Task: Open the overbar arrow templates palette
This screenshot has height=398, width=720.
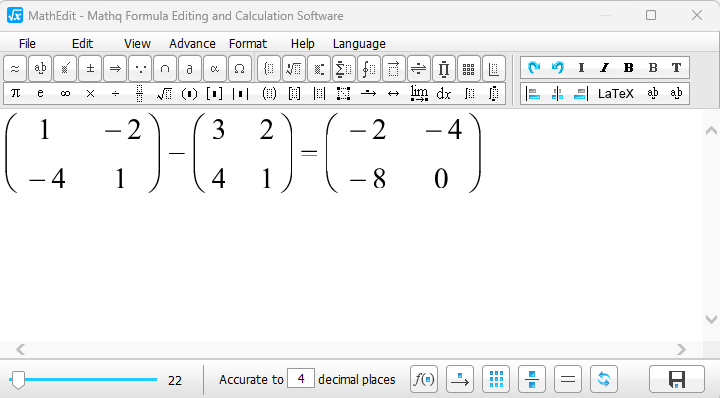Action: (x=394, y=69)
